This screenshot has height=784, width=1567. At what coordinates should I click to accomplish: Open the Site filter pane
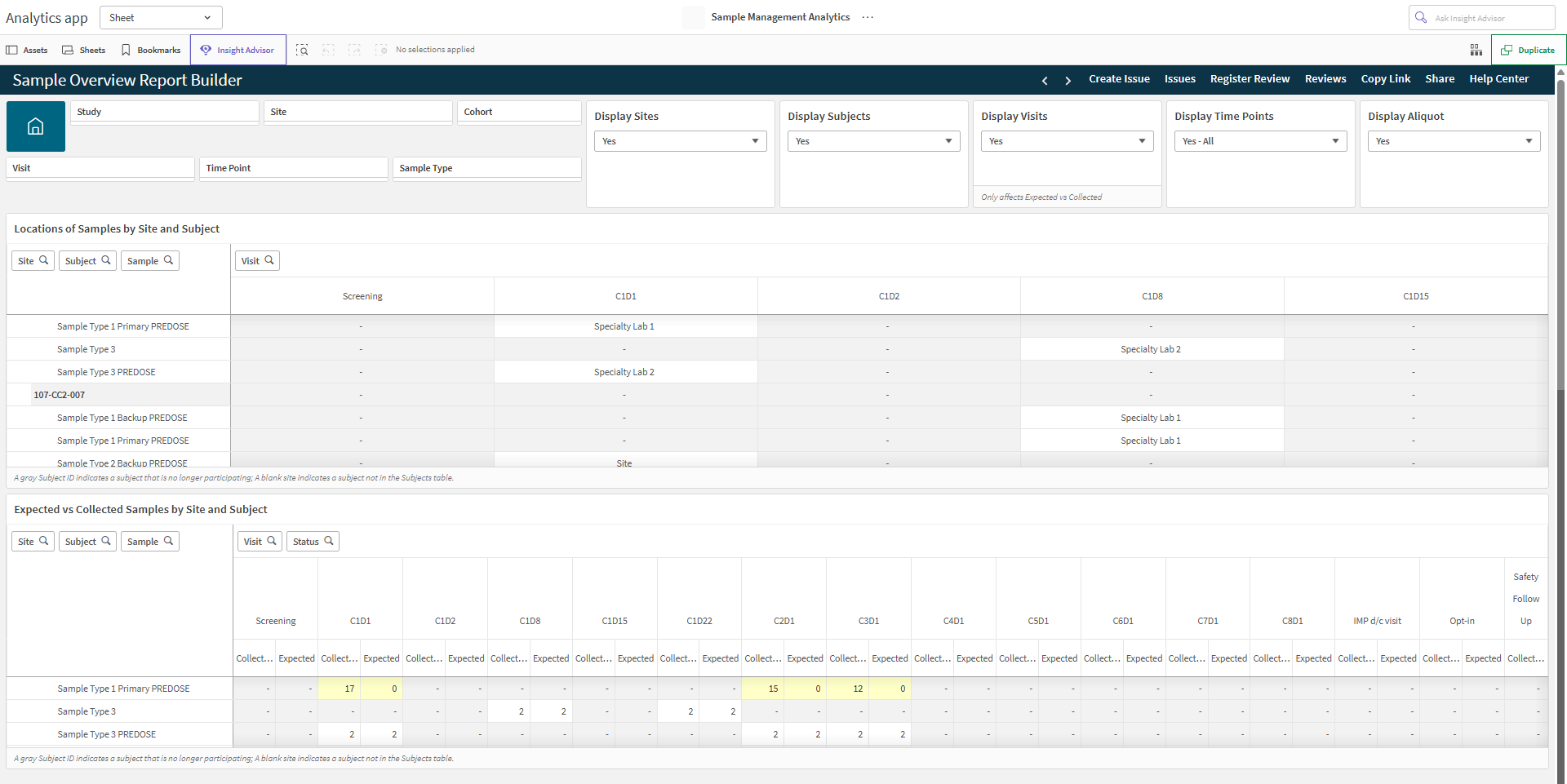[x=357, y=112]
